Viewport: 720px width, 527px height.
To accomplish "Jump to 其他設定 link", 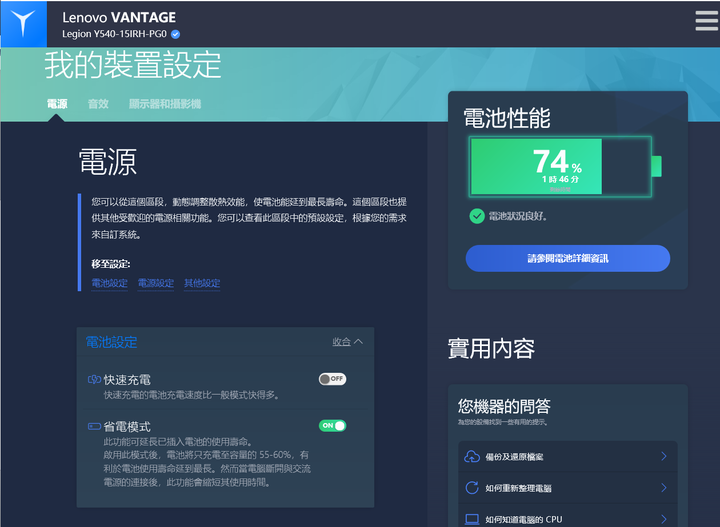I will (202, 283).
